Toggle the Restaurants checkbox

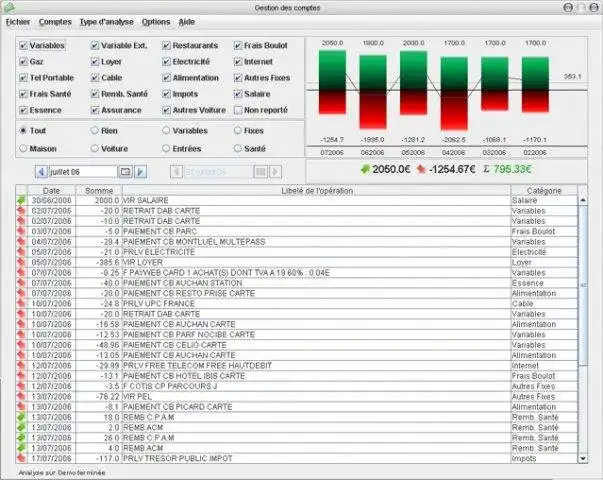(166, 45)
